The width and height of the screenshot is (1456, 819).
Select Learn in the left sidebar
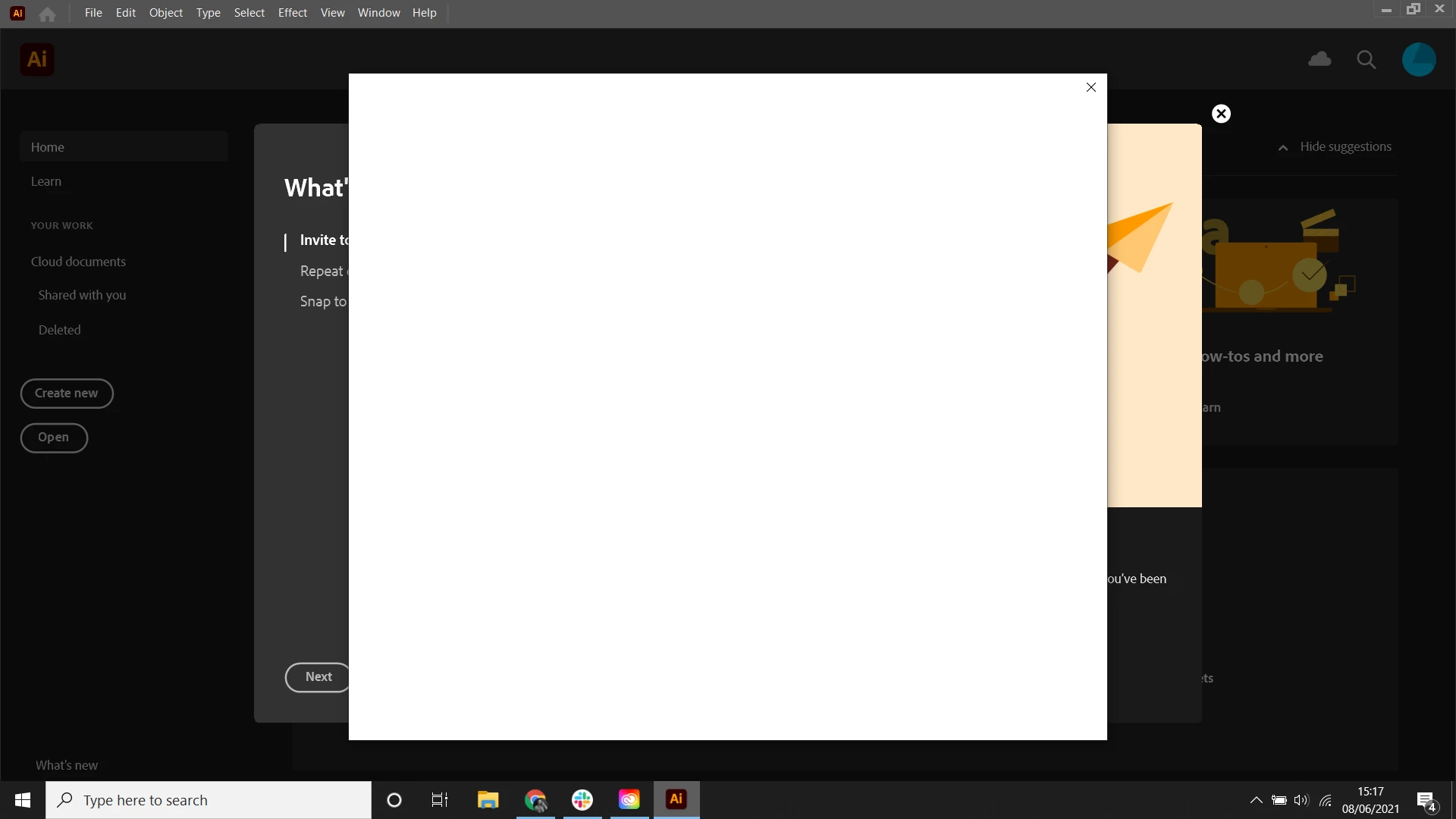pos(46,181)
